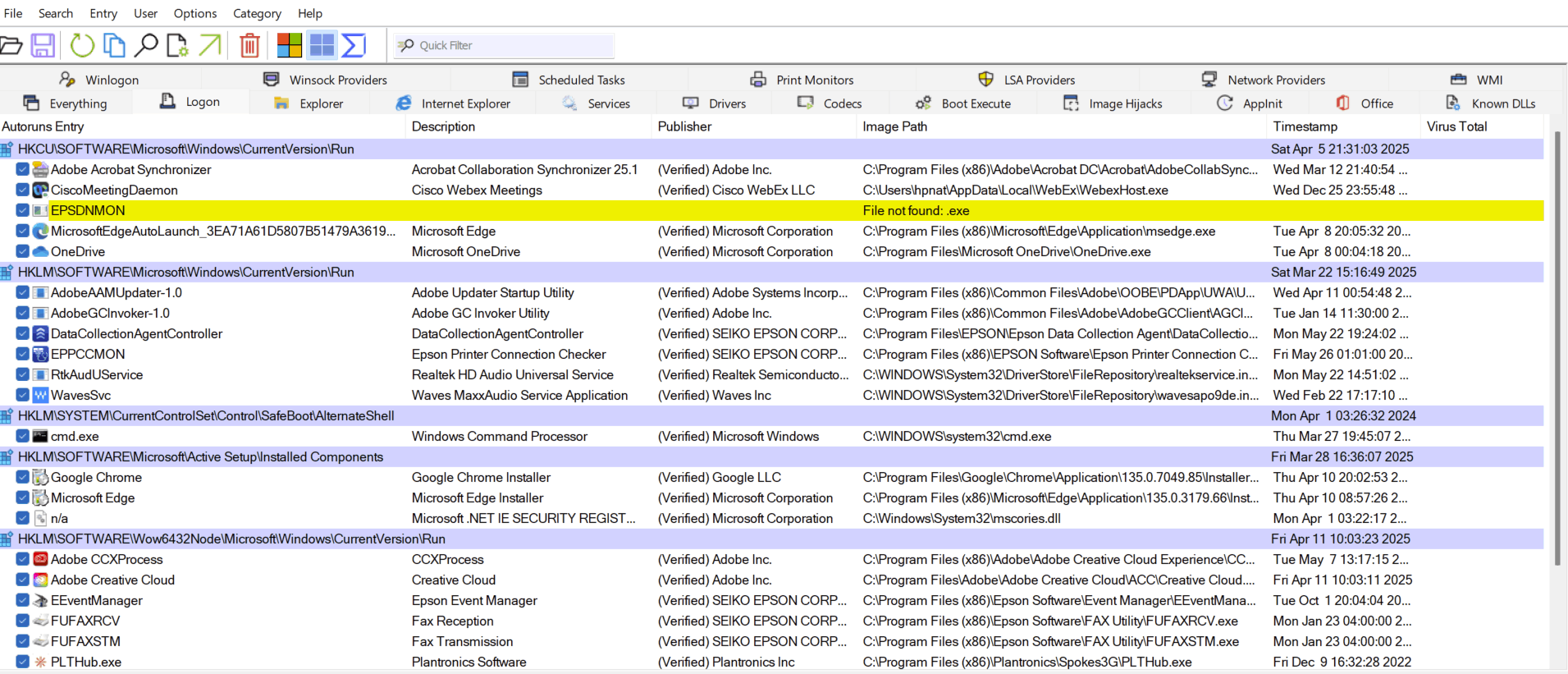Viewport: 1568px width, 674px height.
Task: Sort by the Timestamp column header
Action: [x=1343, y=126]
